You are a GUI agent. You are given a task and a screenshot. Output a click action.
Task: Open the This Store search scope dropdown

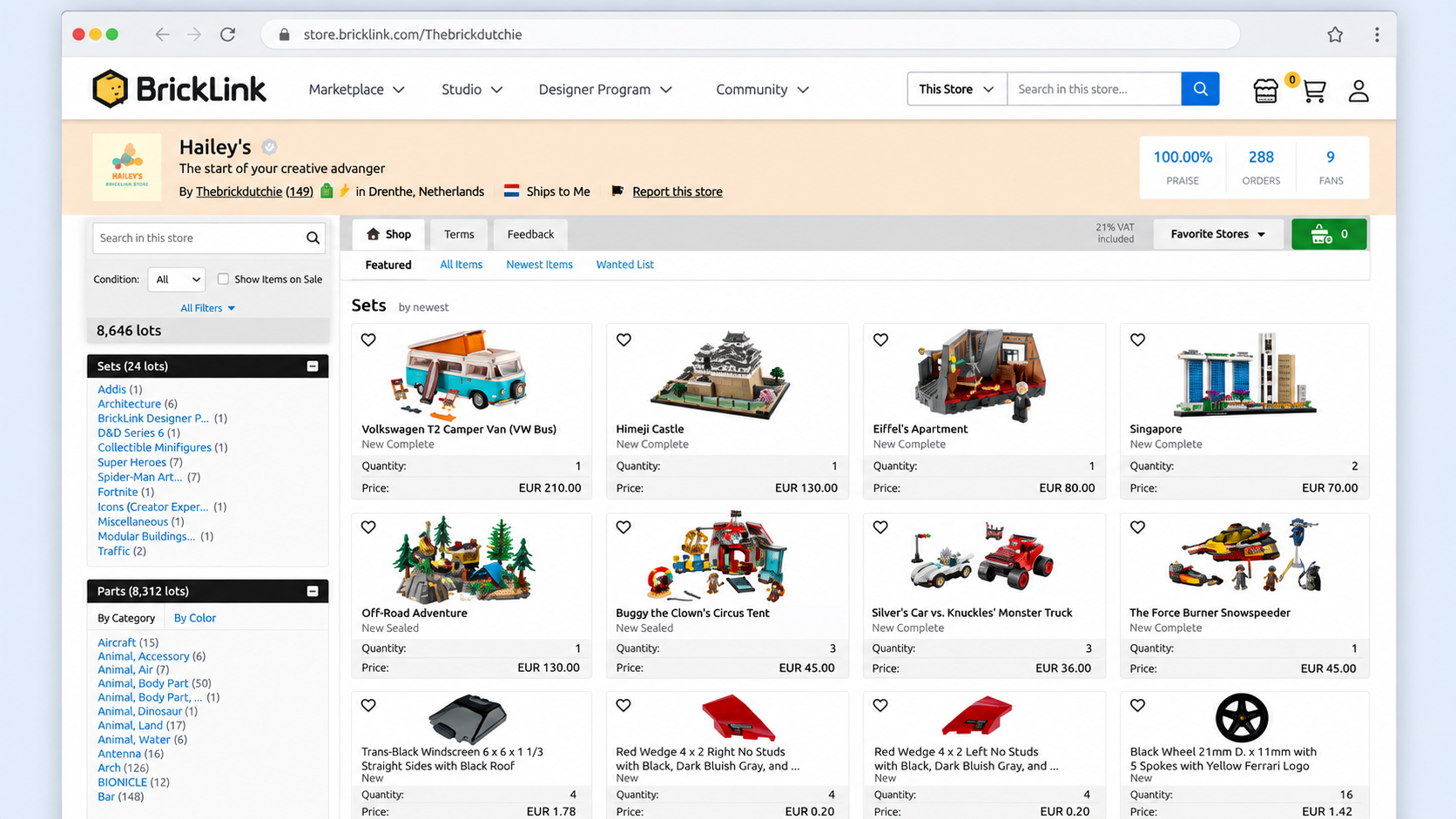tap(956, 89)
